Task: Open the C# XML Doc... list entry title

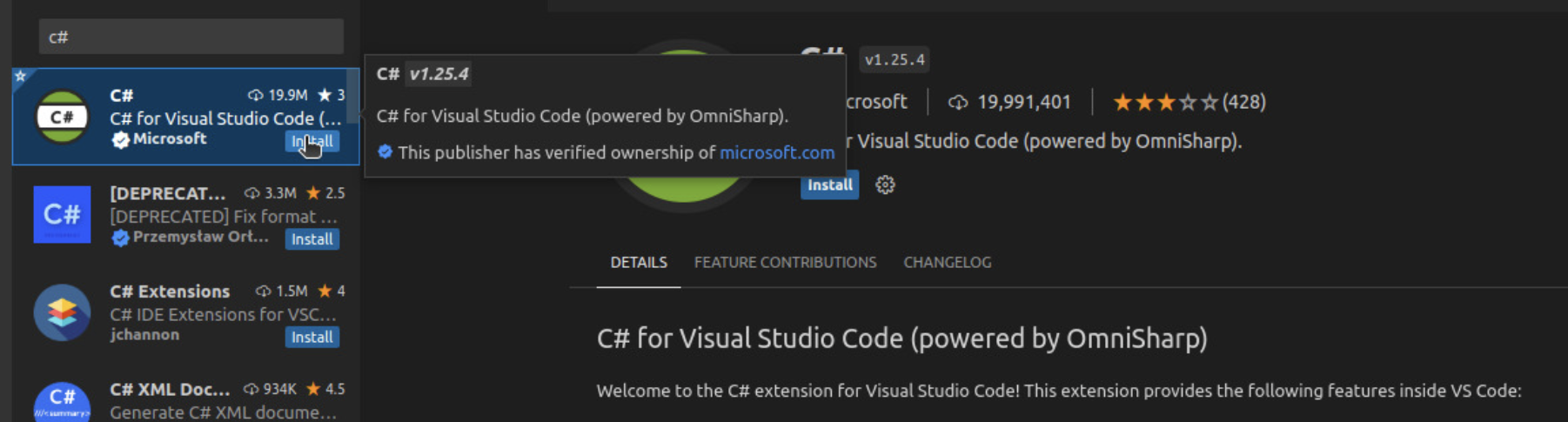Action: tap(170, 389)
